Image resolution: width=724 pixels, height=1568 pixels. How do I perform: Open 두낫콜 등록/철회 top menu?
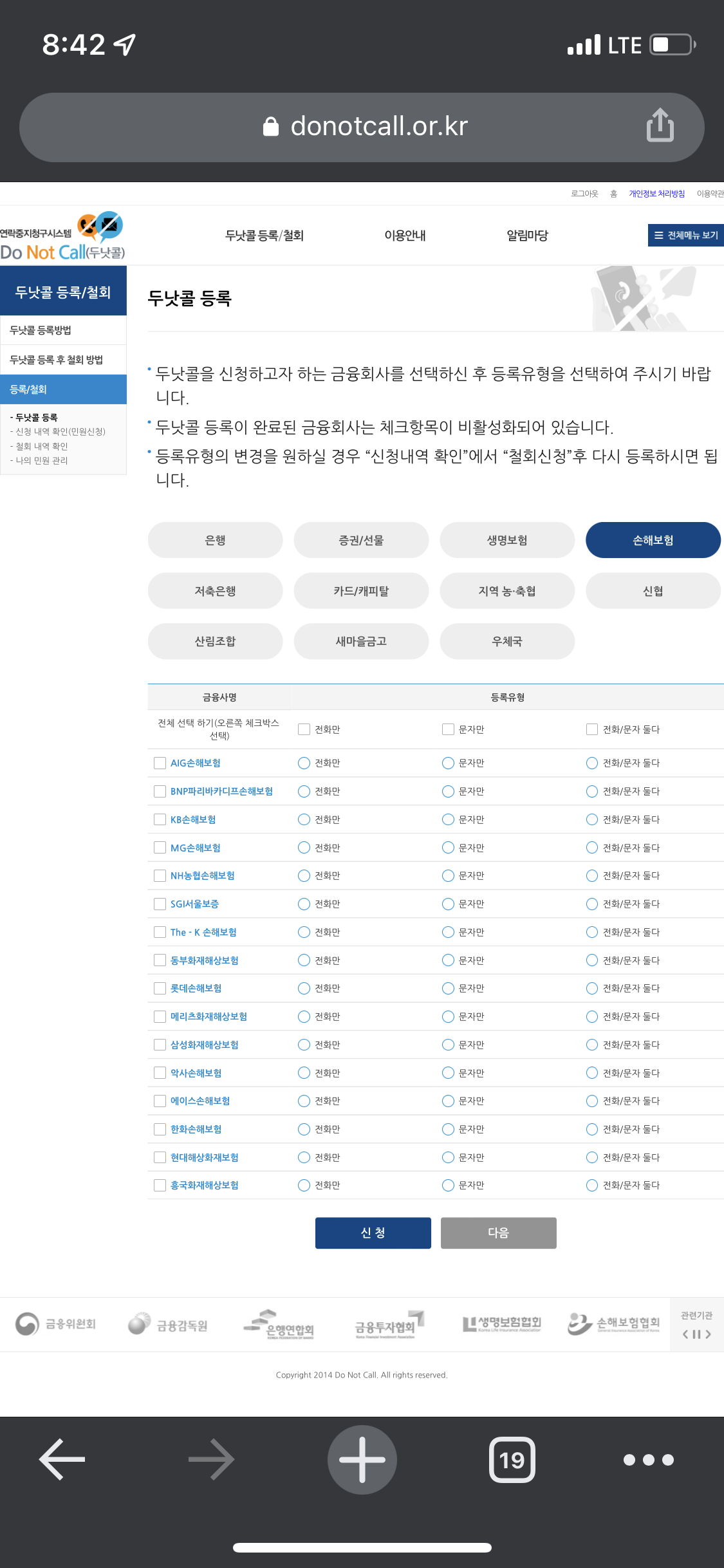265,236
